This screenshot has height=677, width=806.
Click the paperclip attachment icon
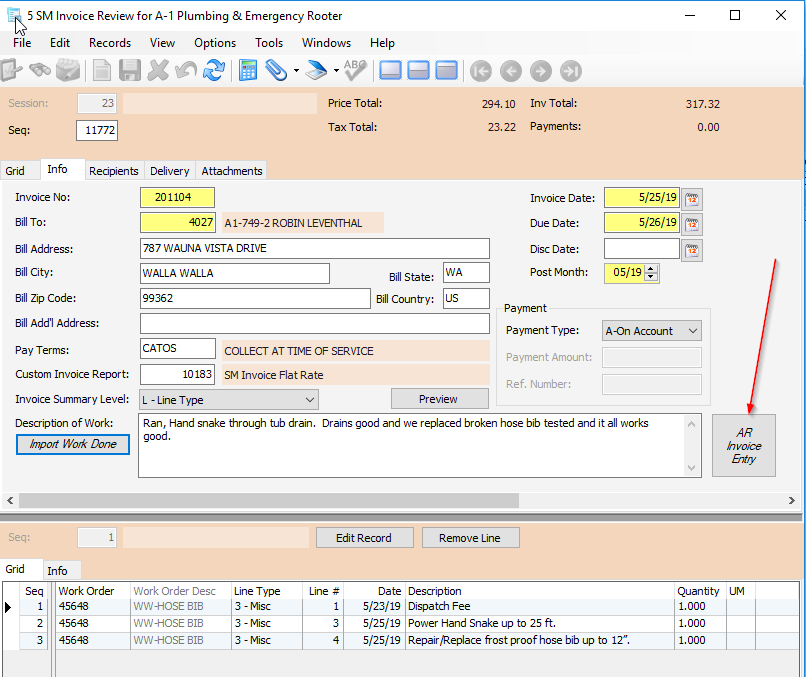click(275, 70)
